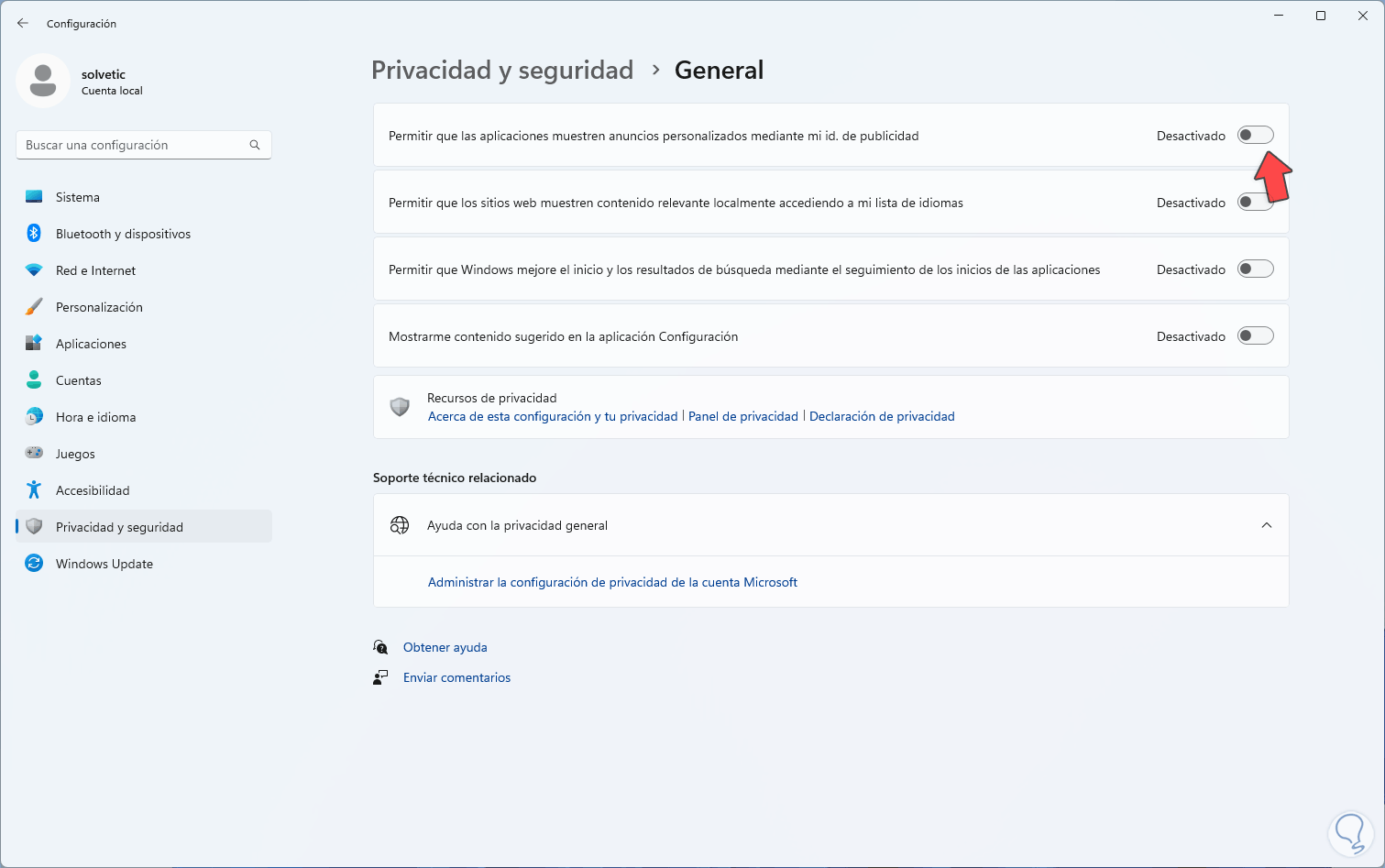Open Cuentas in the sidebar
Screen dimensions: 1385x868
(79, 380)
